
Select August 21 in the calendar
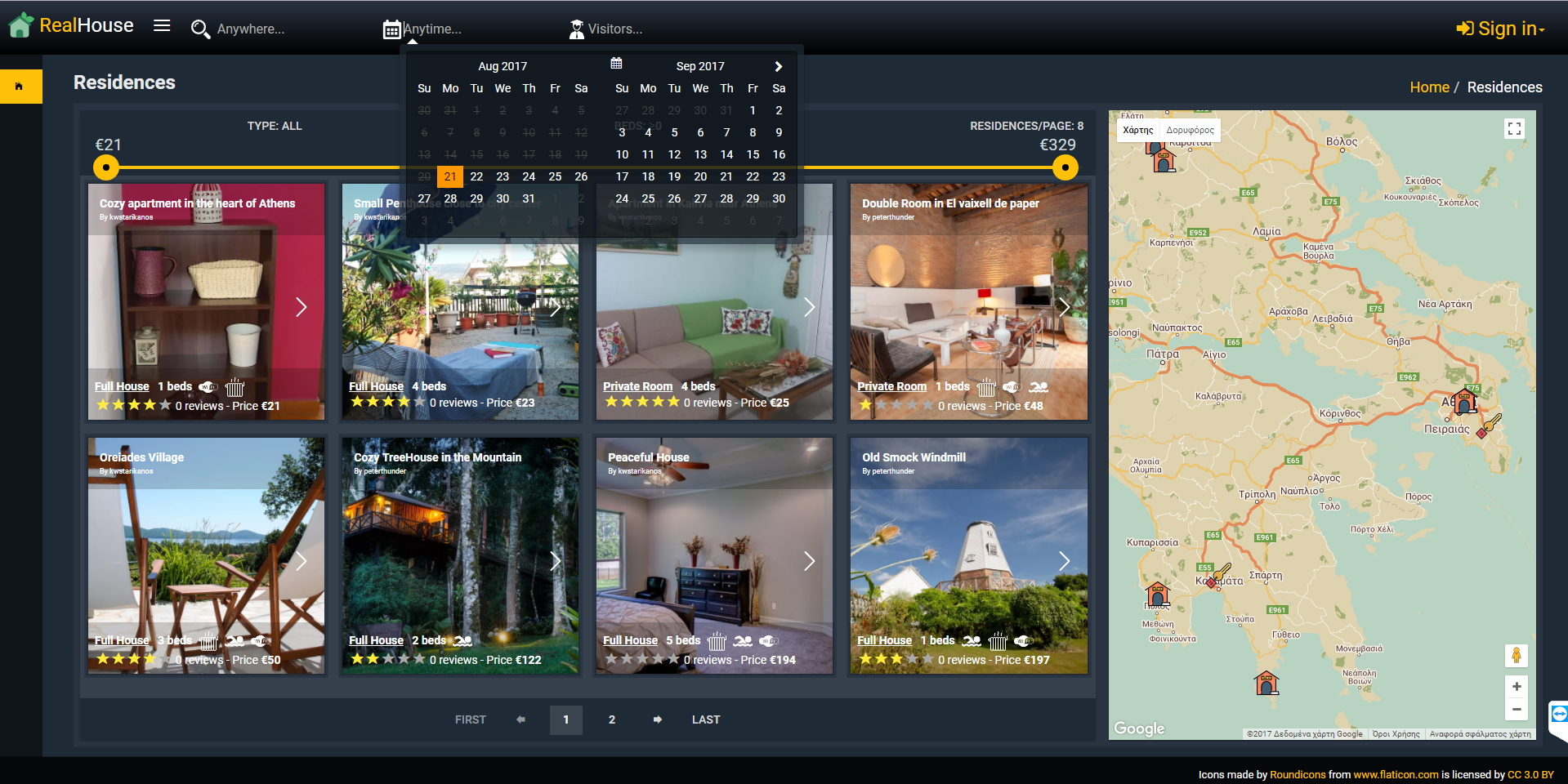450,176
